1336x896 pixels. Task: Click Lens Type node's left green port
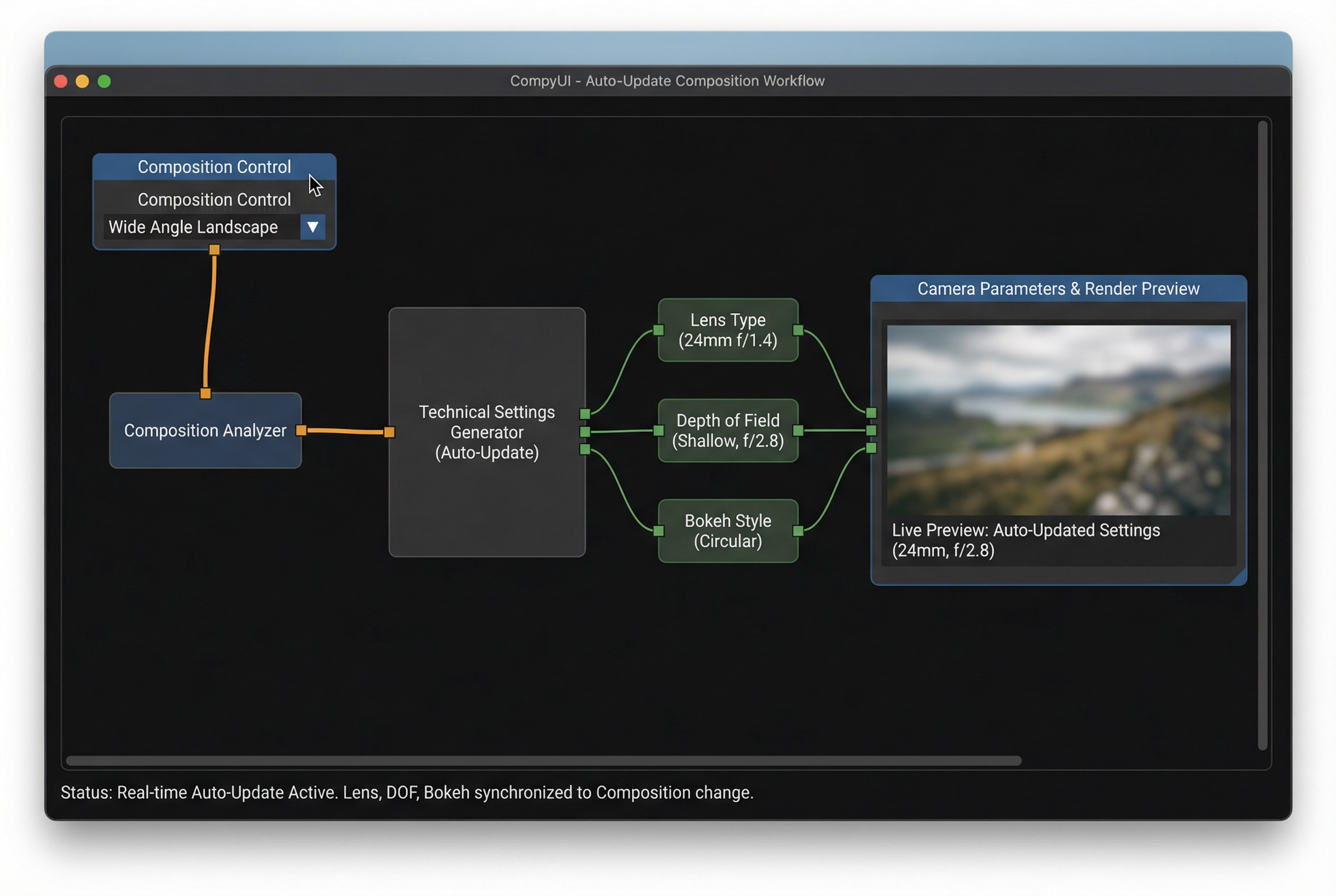tap(658, 330)
